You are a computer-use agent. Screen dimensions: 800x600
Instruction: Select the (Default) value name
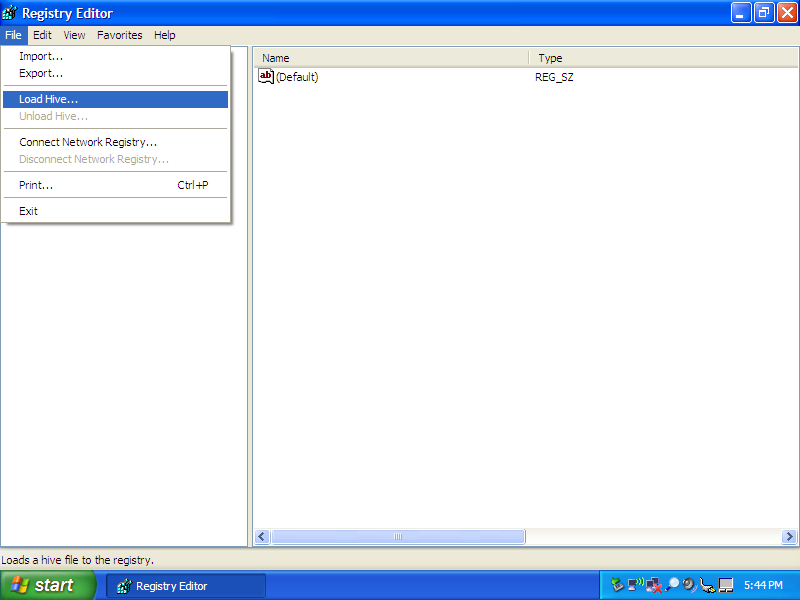click(297, 77)
